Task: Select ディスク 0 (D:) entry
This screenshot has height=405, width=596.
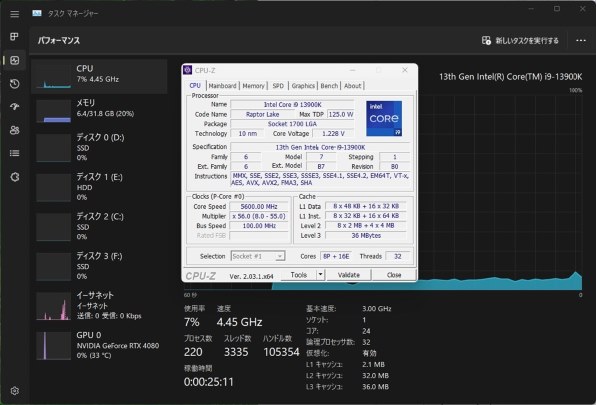Action: click(x=99, y=147)
